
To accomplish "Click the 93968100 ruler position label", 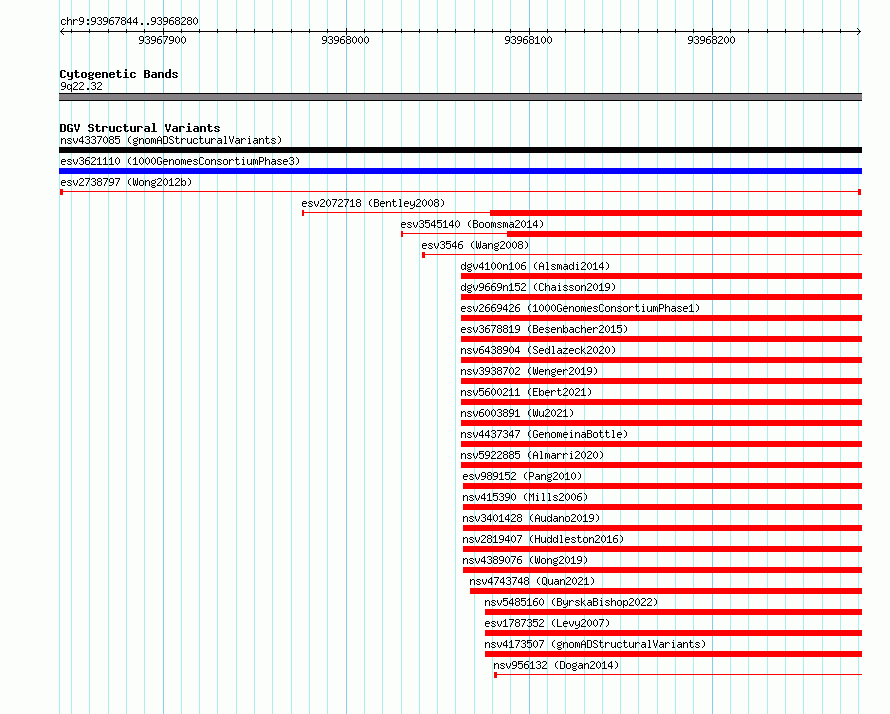I will 528,40.
